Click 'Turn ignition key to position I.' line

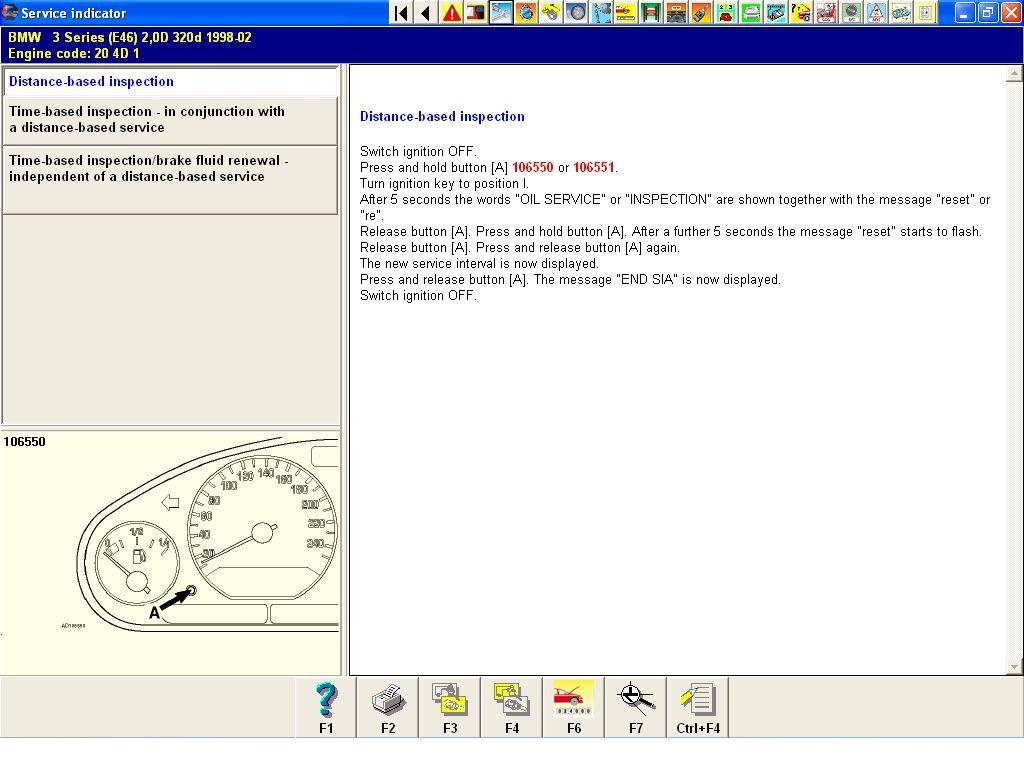[x=444, y=184]
